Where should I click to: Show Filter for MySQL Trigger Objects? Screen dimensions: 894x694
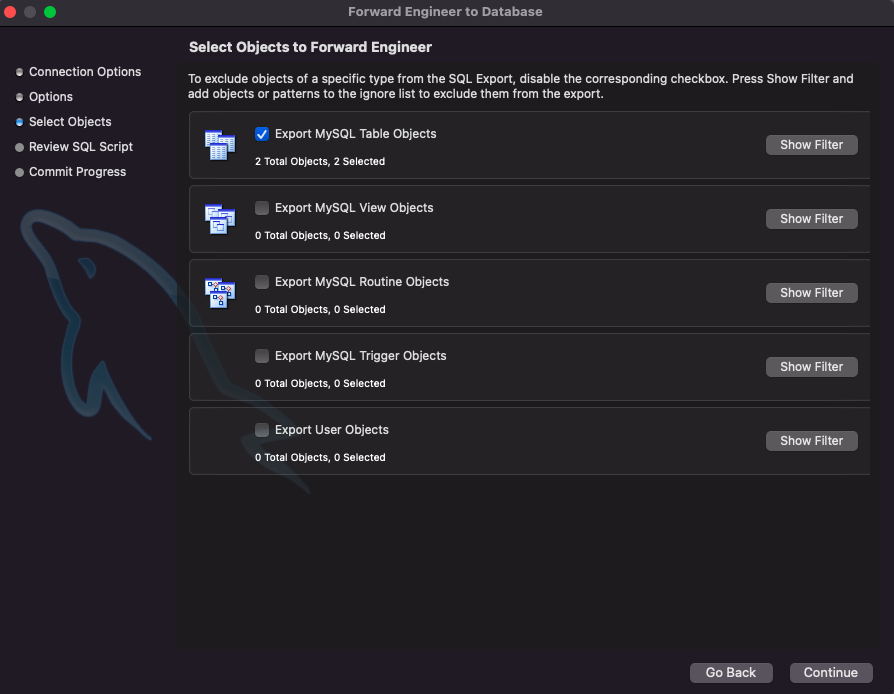(811, 367)
